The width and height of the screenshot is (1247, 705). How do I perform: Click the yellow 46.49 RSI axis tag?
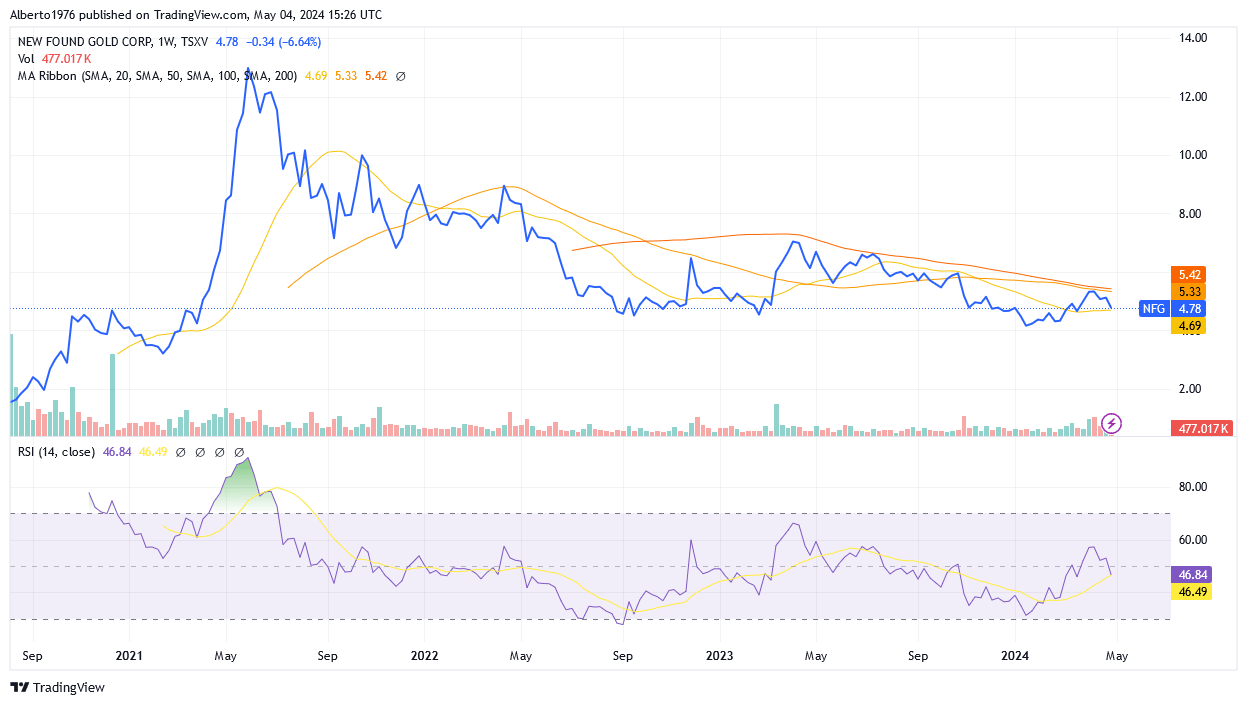point(1190,591)
